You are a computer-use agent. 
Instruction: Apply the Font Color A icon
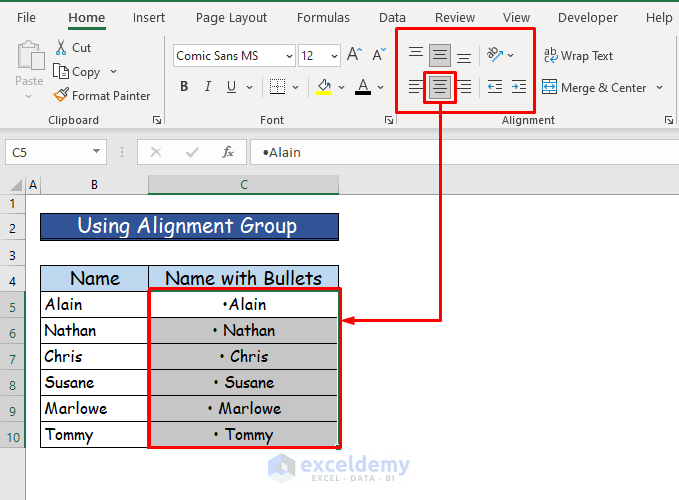[363, 87]
